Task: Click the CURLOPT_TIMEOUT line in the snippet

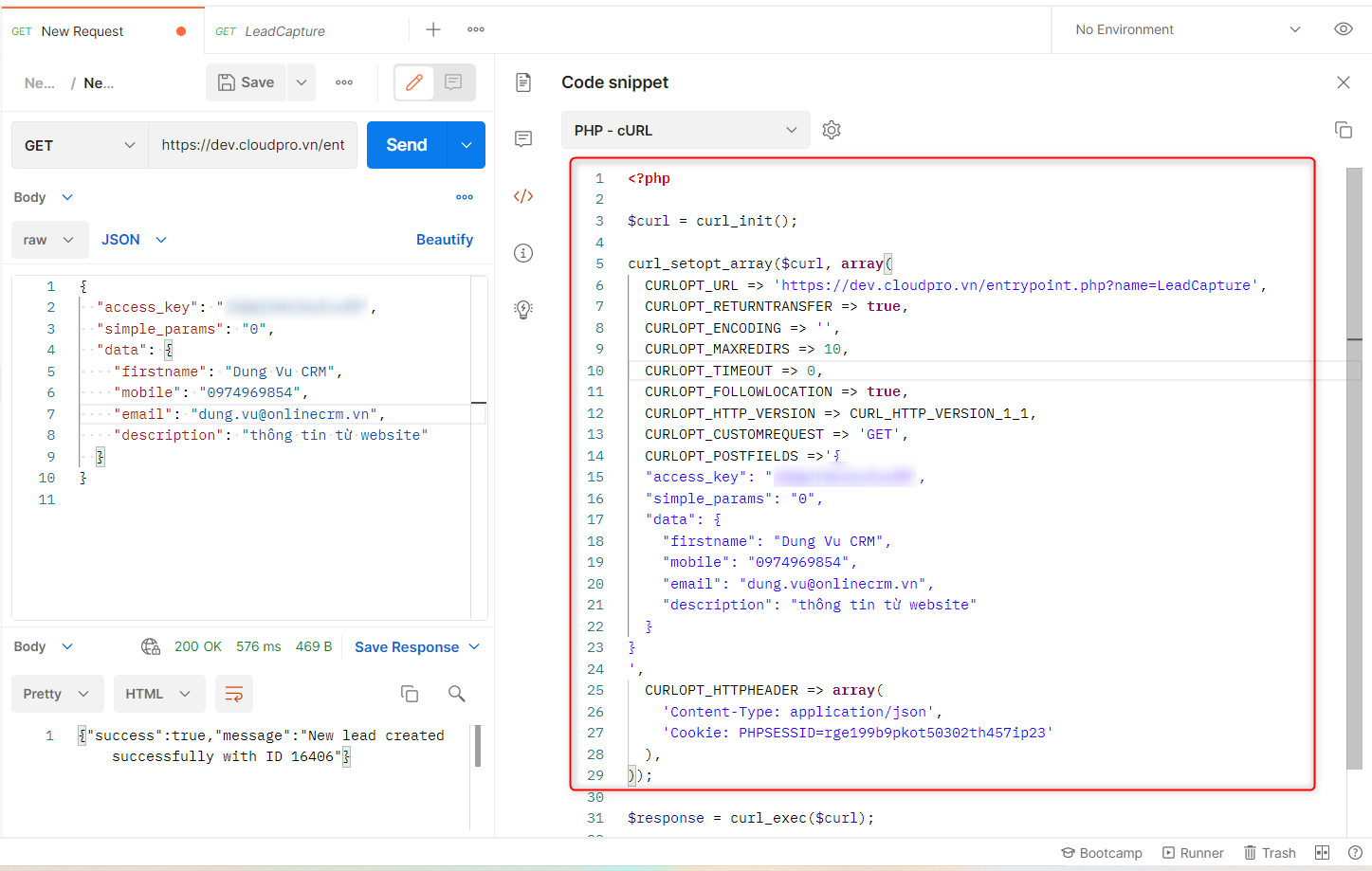Action: pyautogui.click(x=734, y=371)
